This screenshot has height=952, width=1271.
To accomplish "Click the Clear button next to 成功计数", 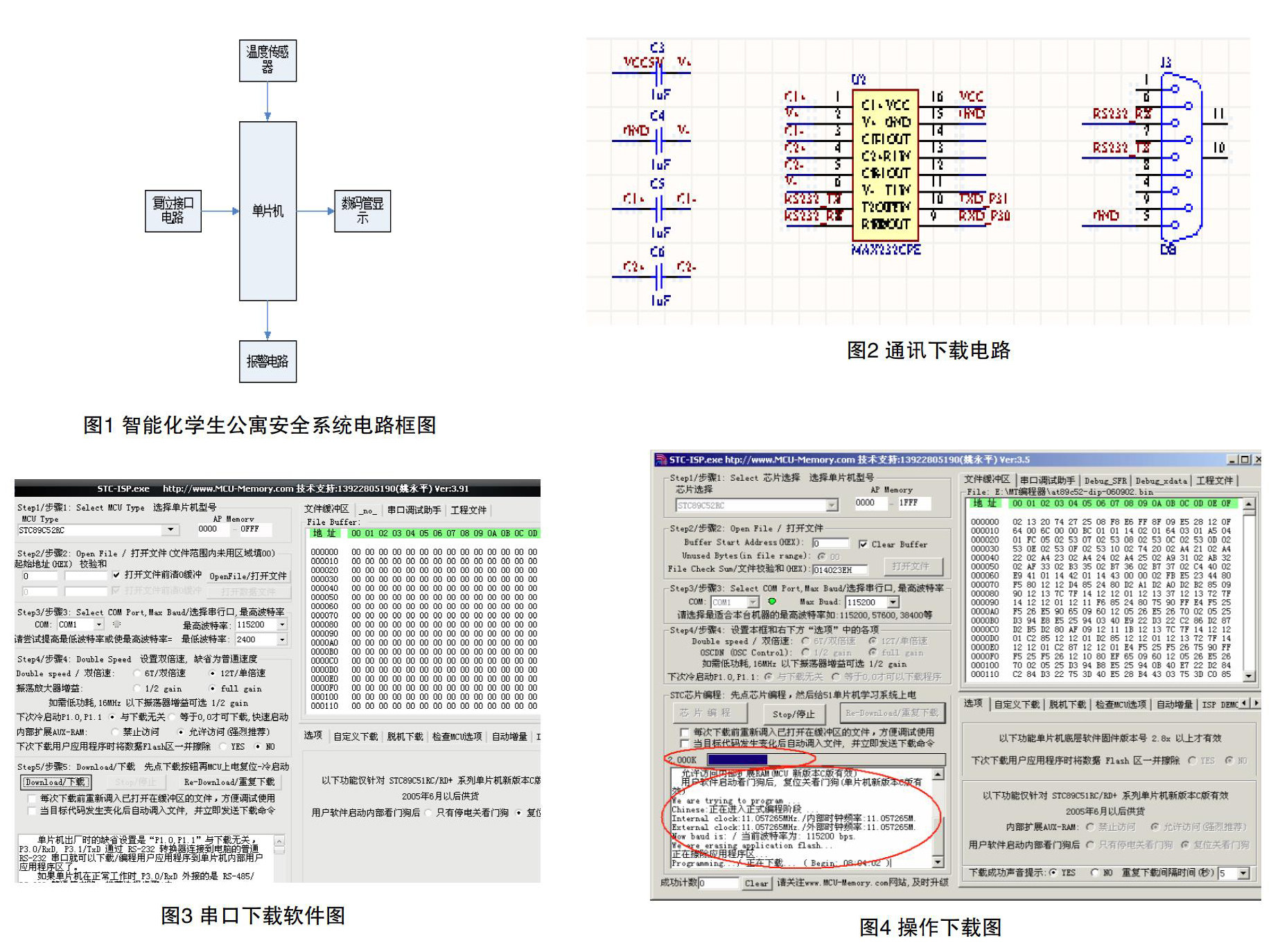I will coord(756,883).
